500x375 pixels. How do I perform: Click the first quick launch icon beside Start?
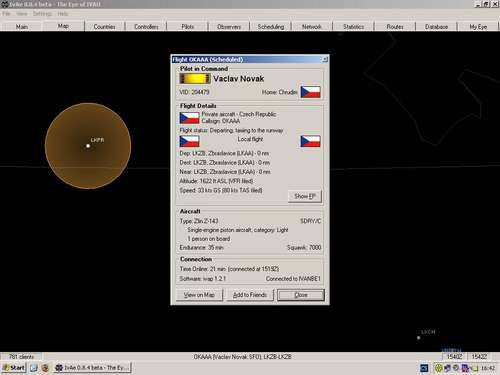point(34,368)
